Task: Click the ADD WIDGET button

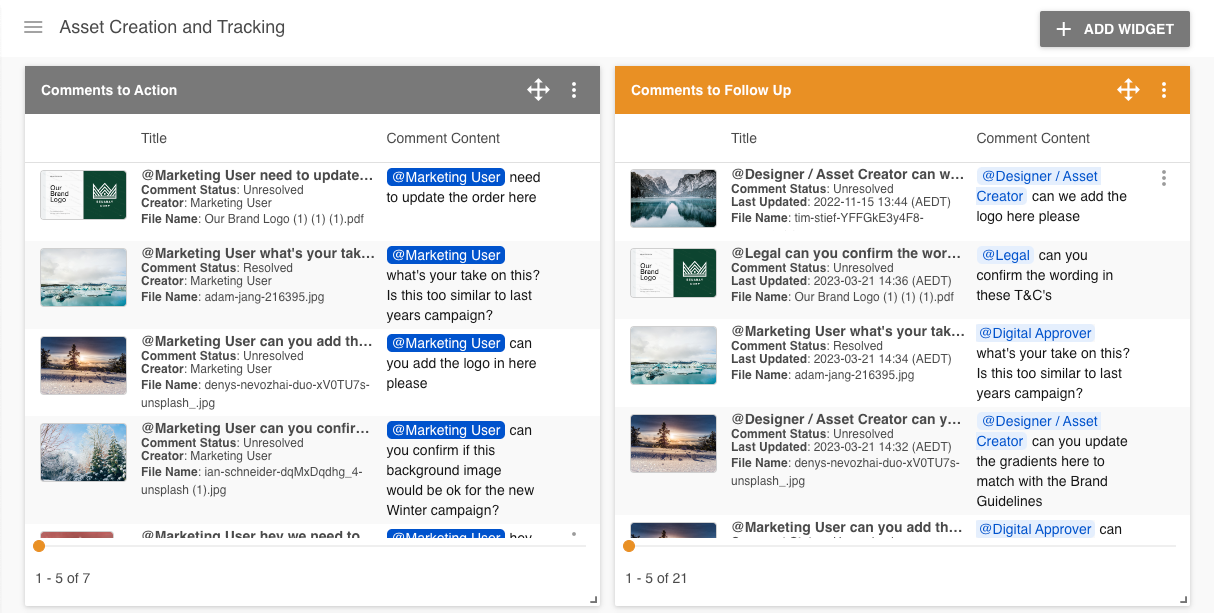Action: coord(1114,29)
